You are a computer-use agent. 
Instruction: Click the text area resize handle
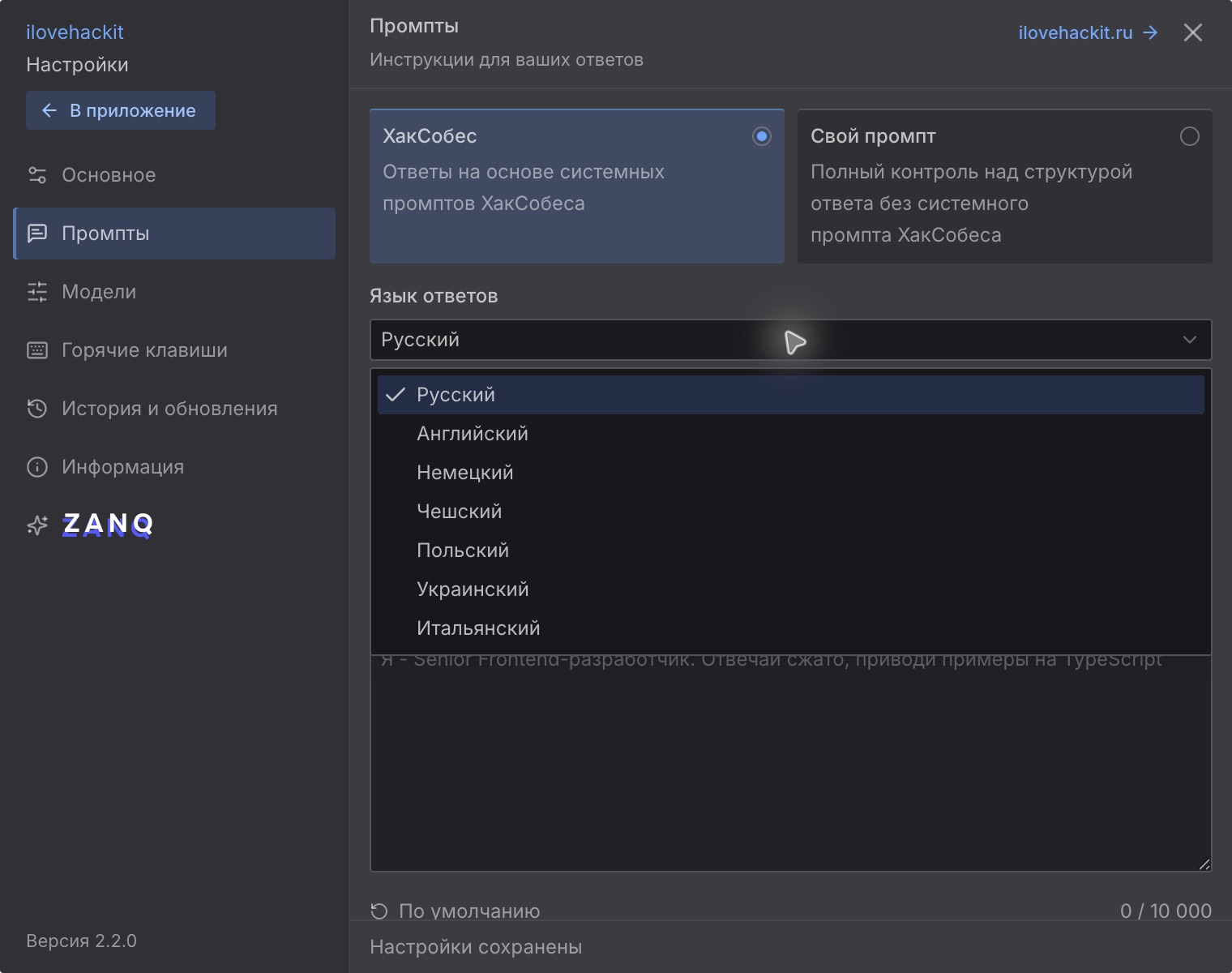pos(1204,864)
